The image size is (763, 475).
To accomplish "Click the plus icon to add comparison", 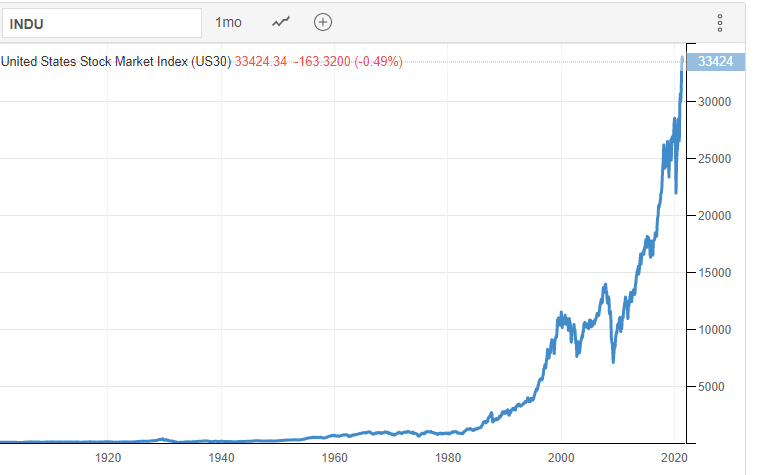I will [323, 22].
